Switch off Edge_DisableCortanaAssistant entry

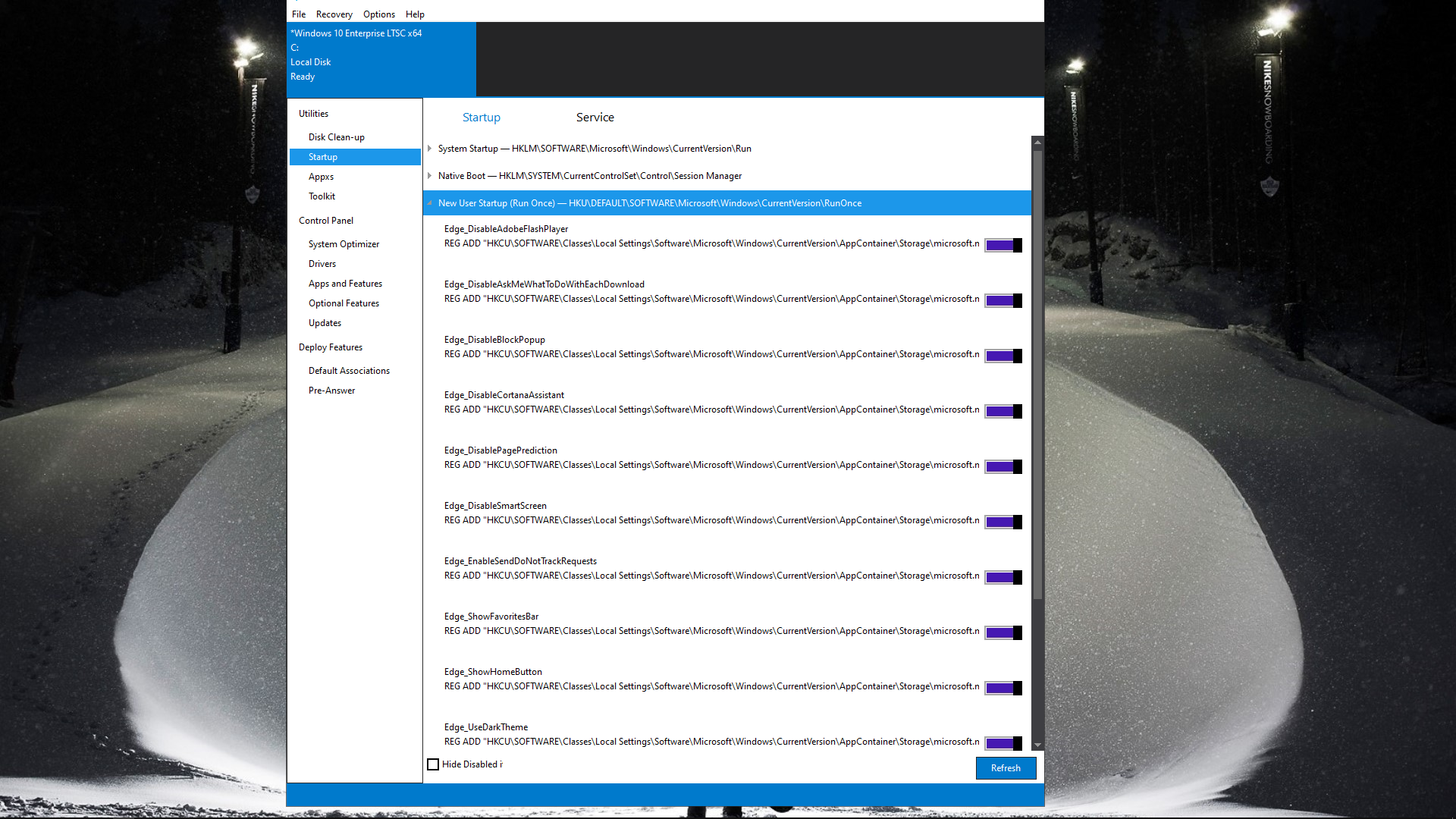click(x=1003, y=411)
